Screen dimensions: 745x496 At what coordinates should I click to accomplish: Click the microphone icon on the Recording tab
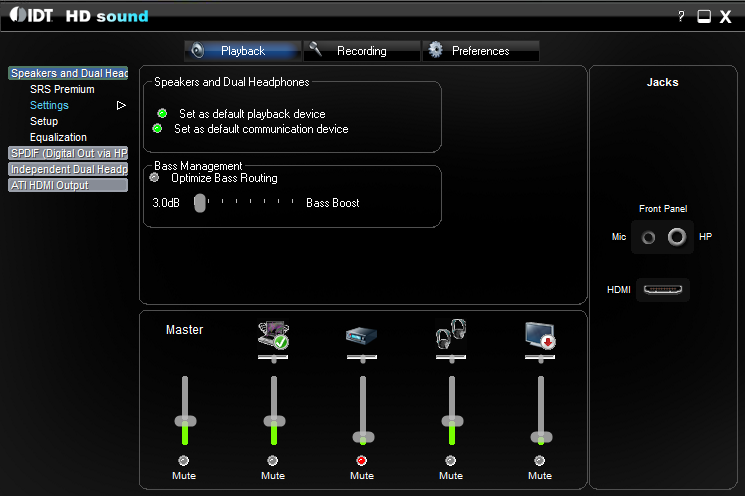coord(315,49)
